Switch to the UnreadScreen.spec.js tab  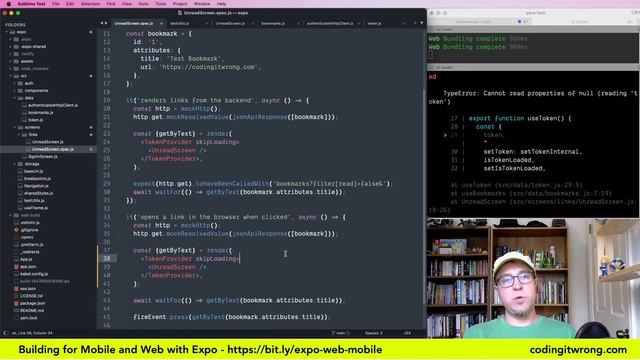tap(134, 23)
